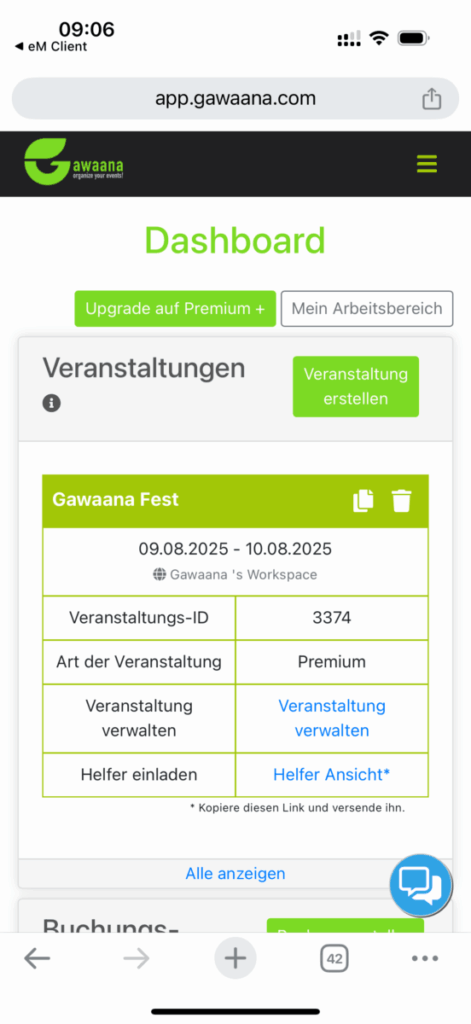
Task: Open the live chat bubble
Action: click(421, 885)
